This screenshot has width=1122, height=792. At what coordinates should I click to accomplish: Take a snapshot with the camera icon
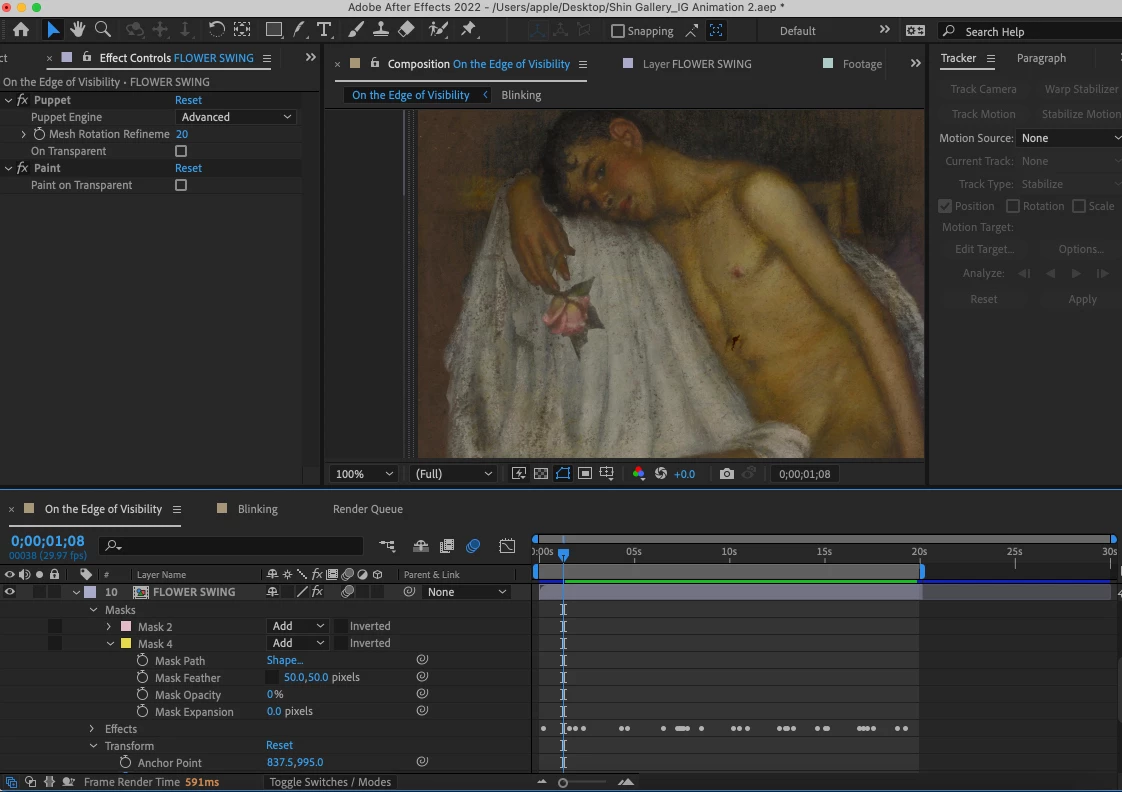pos(727,474)
